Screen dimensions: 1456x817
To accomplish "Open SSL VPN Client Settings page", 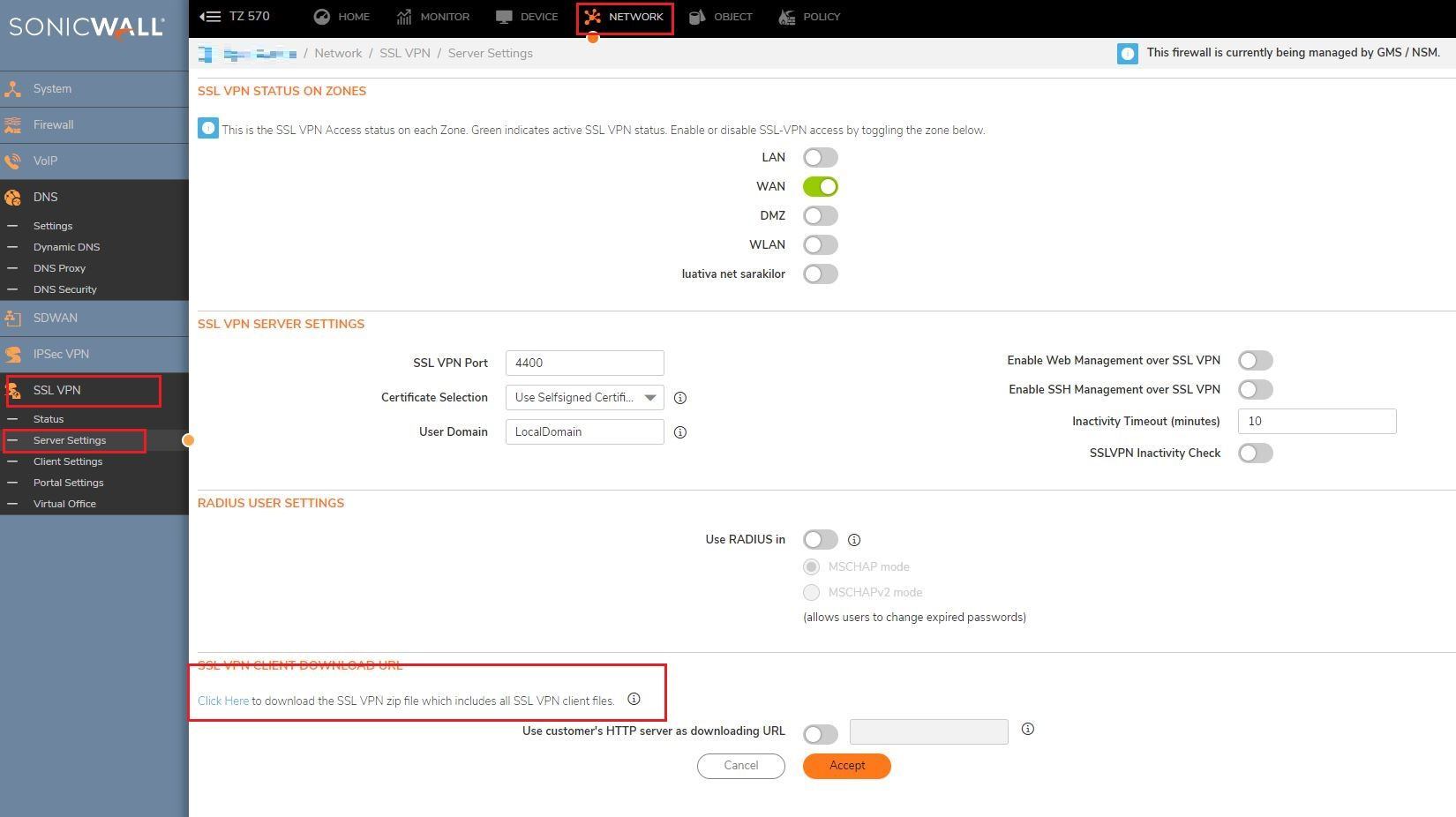I will pyautogui.click(x=68, y=461).
